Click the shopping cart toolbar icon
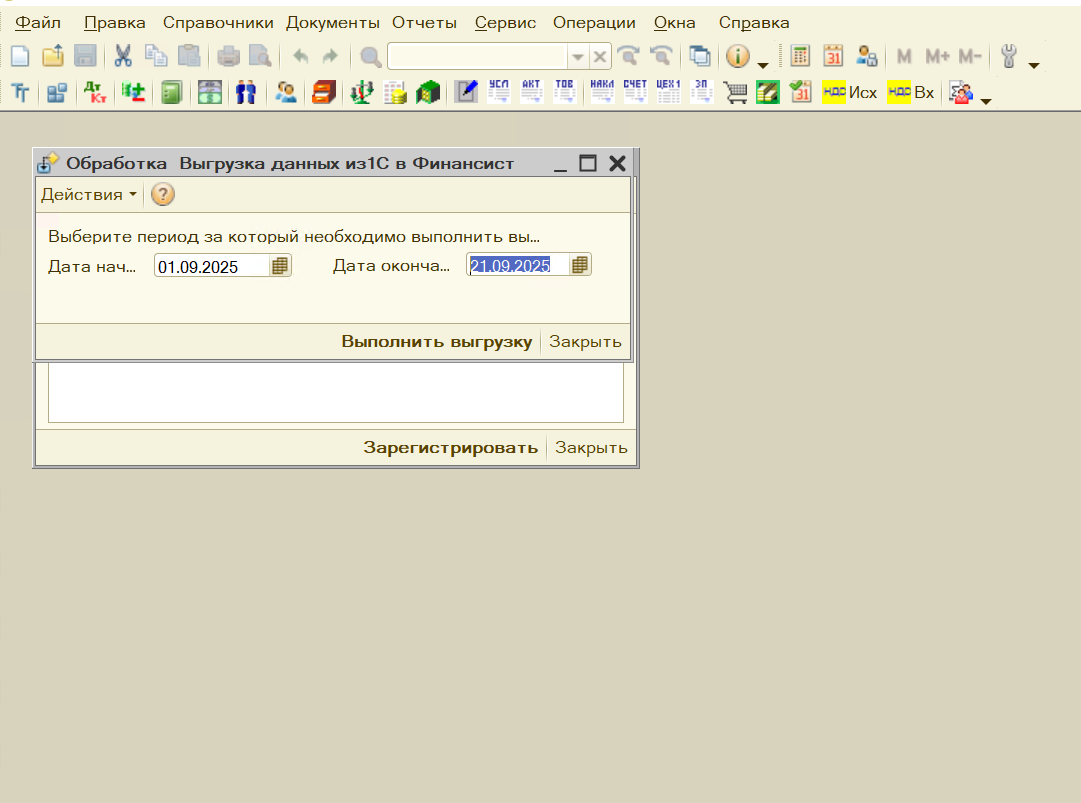Viewport: 1081px width, 803px height. pyautogui.click(x=735, y=93)
